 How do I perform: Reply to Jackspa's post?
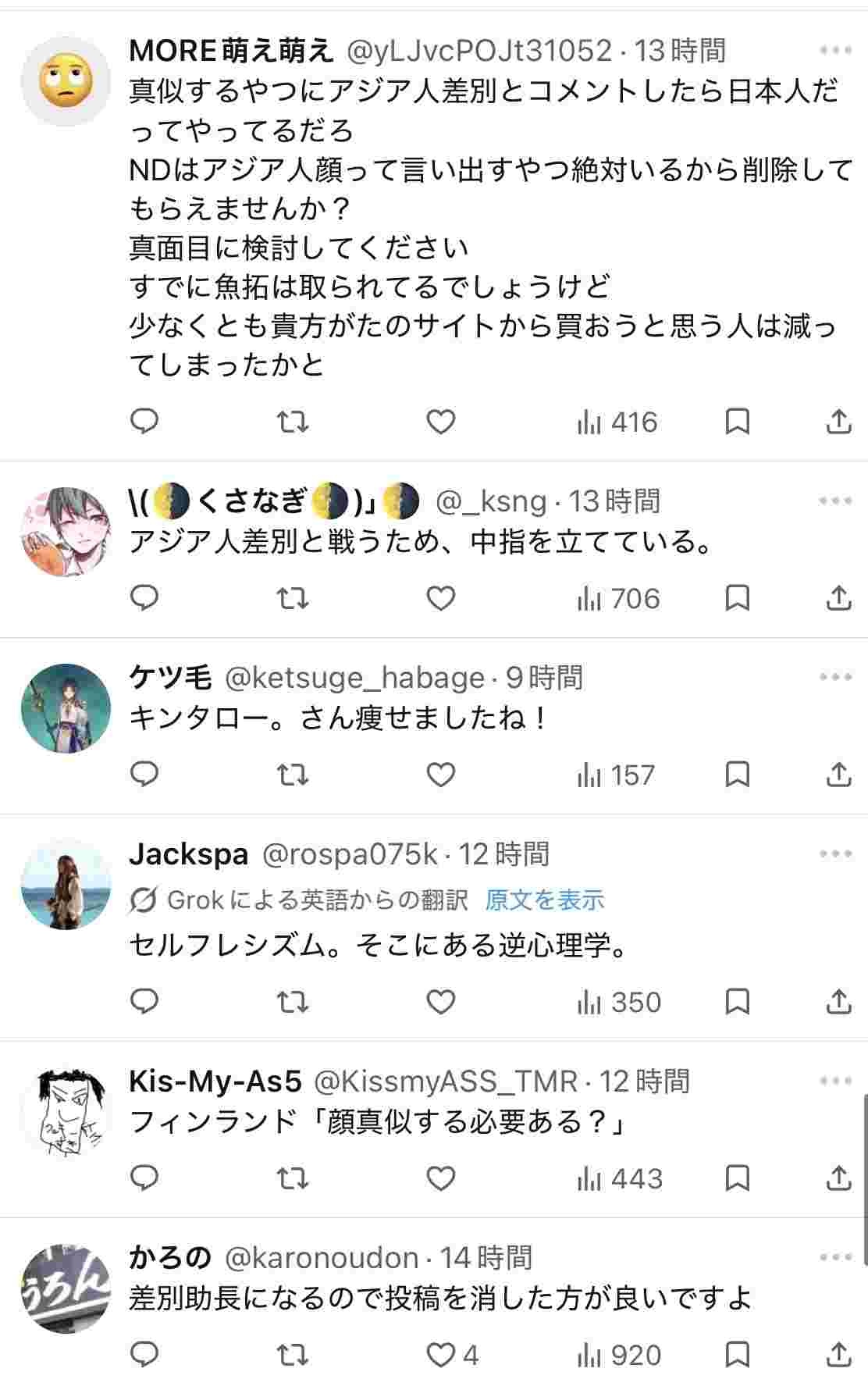point(144,1002)
